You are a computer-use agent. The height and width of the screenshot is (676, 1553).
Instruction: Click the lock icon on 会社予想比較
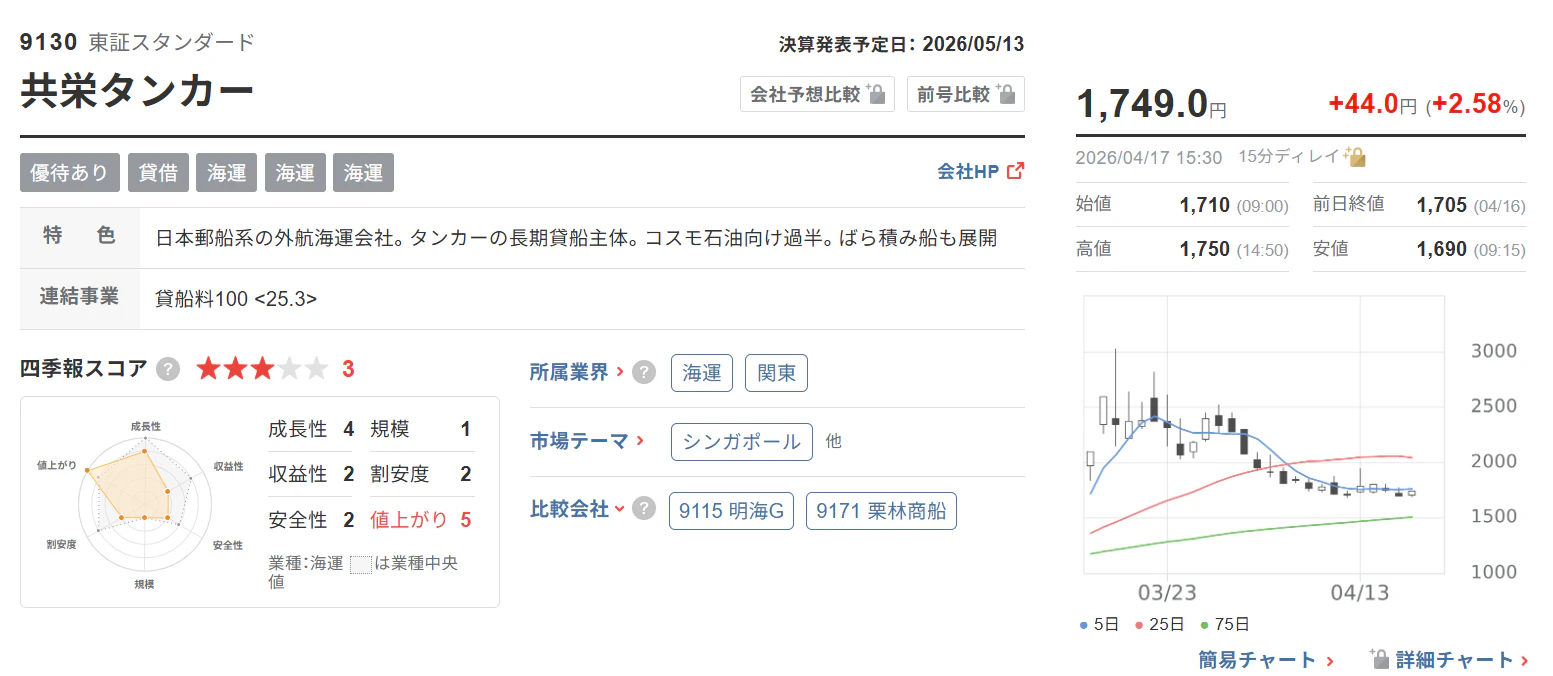(x=875, y=94)
